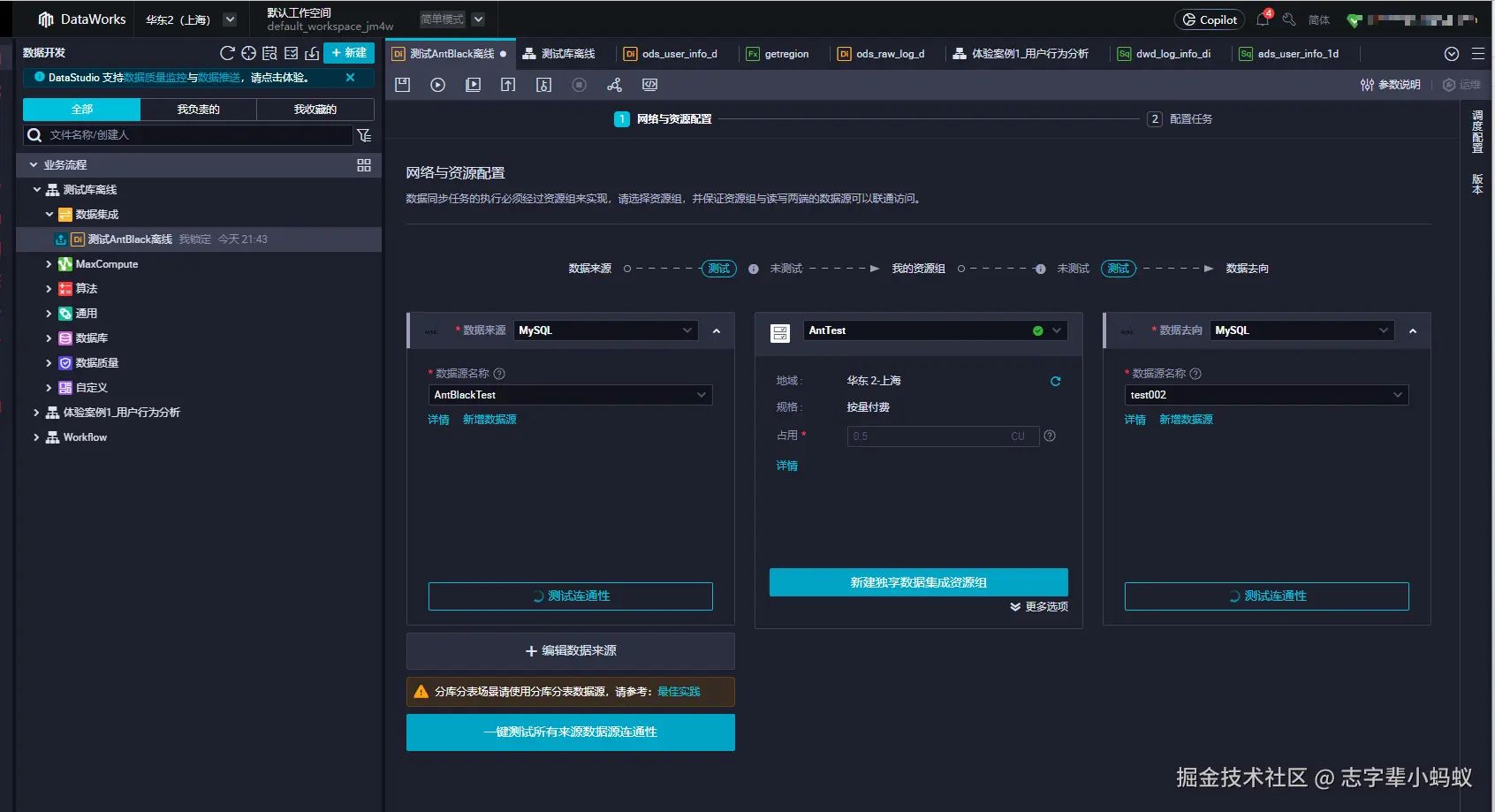Click the Save icon in the editor toolbar
Screen dimensions: 1495x812
point(403,85)
